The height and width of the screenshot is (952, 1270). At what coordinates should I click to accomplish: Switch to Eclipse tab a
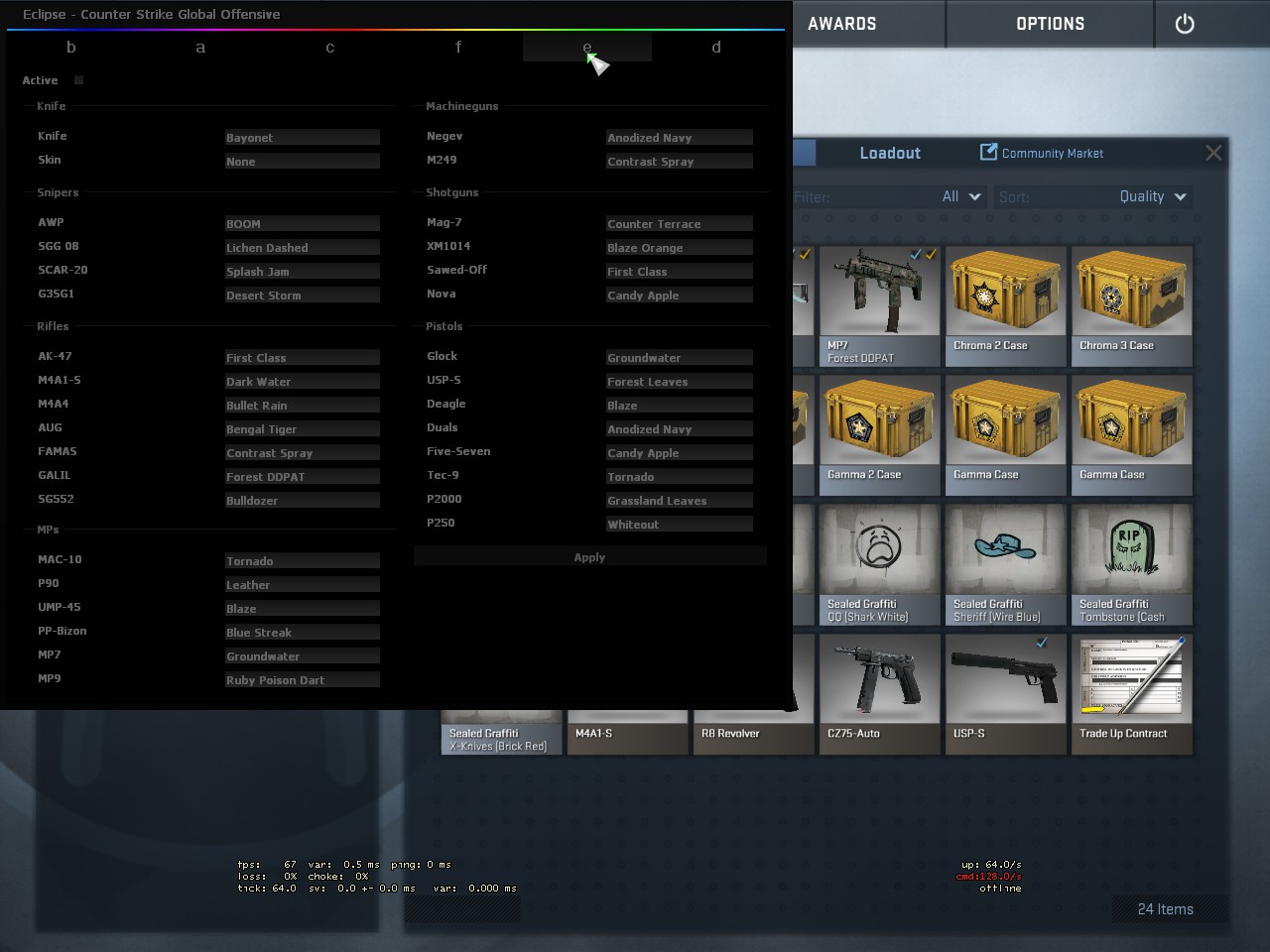(200, 47)
